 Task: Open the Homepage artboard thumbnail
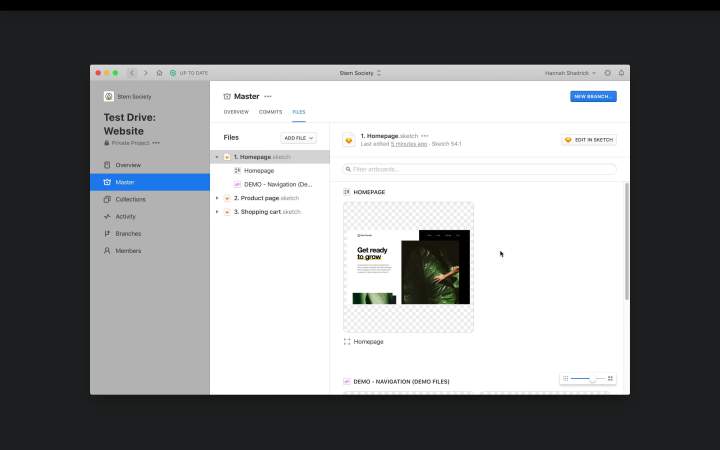(408, 267)
